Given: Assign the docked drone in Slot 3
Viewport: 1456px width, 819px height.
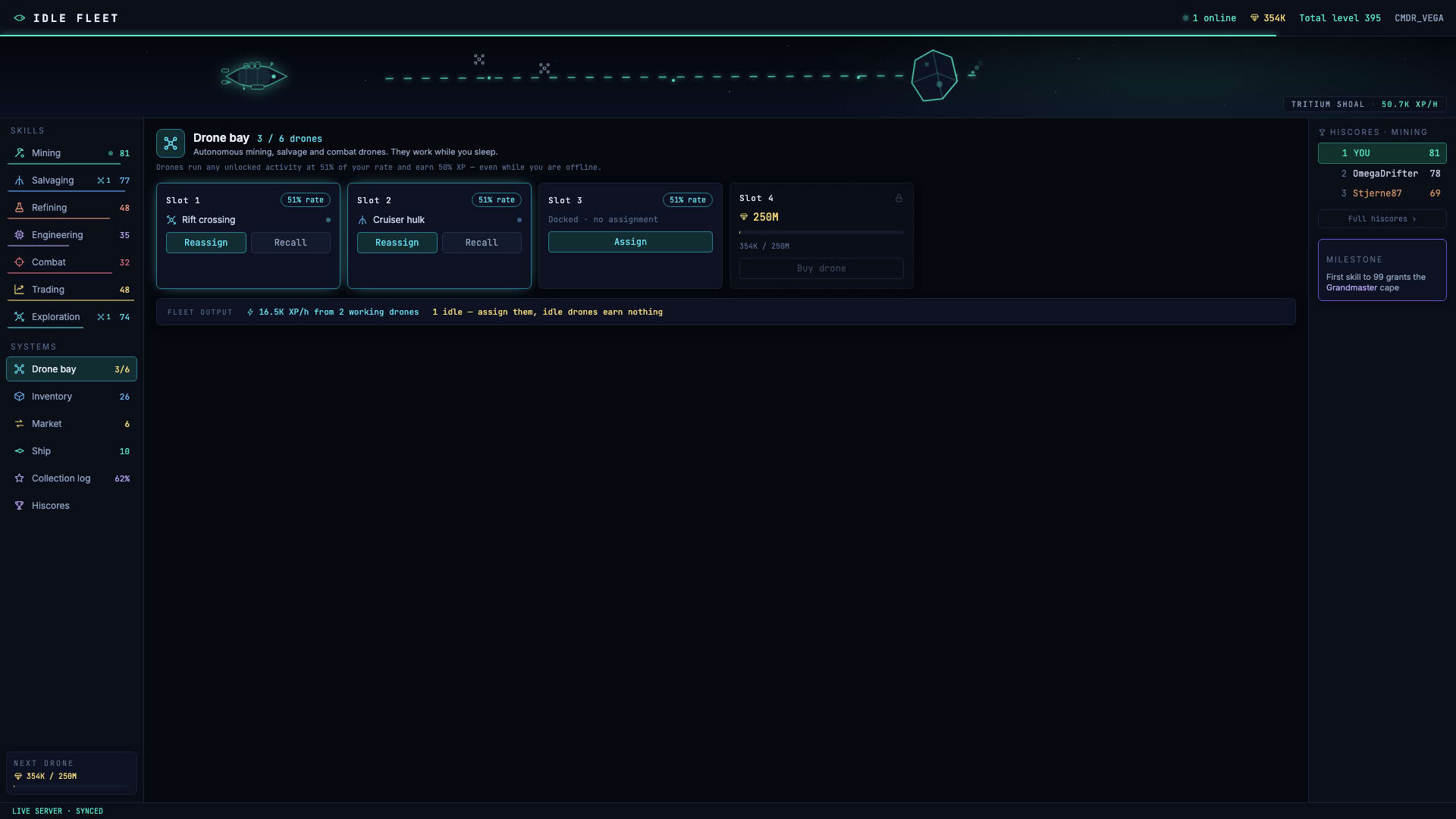Looking at the screenshot, I should [630, 242].
